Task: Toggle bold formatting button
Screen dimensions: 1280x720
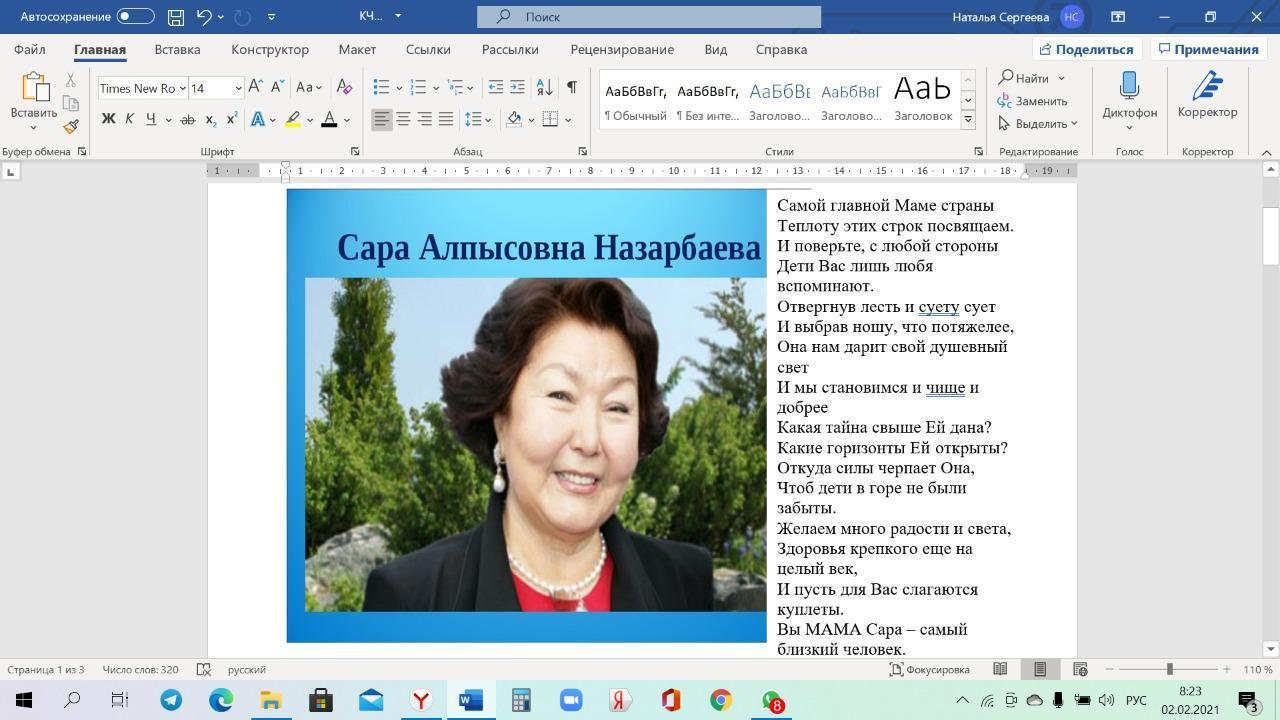Action: point(108,119)
